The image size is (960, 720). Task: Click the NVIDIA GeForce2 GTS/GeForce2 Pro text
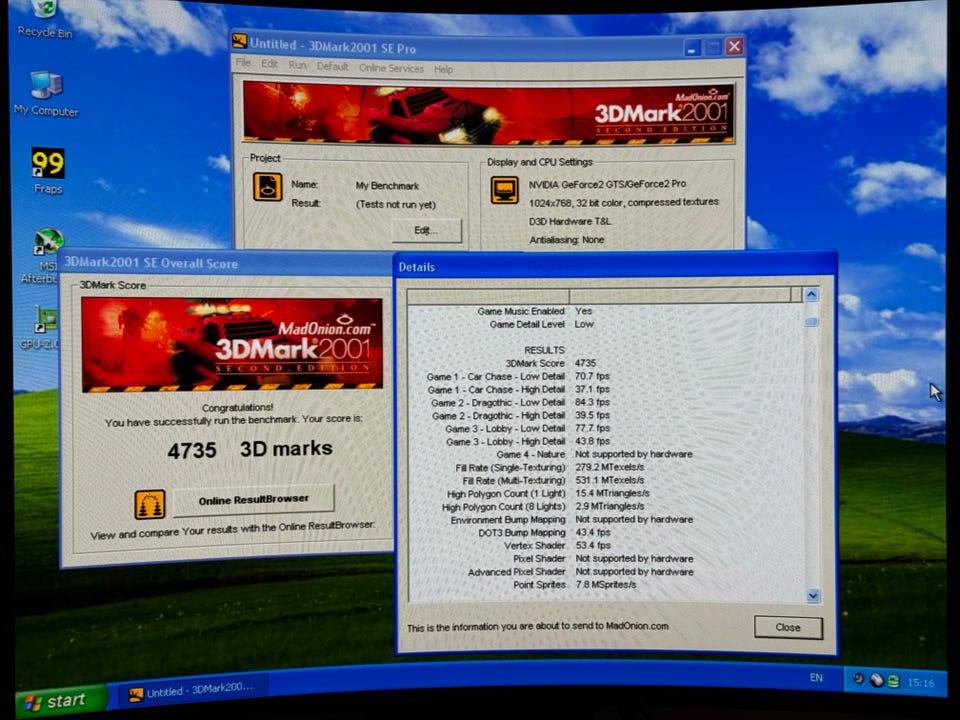pyautogui.click(x=607, y=184)
